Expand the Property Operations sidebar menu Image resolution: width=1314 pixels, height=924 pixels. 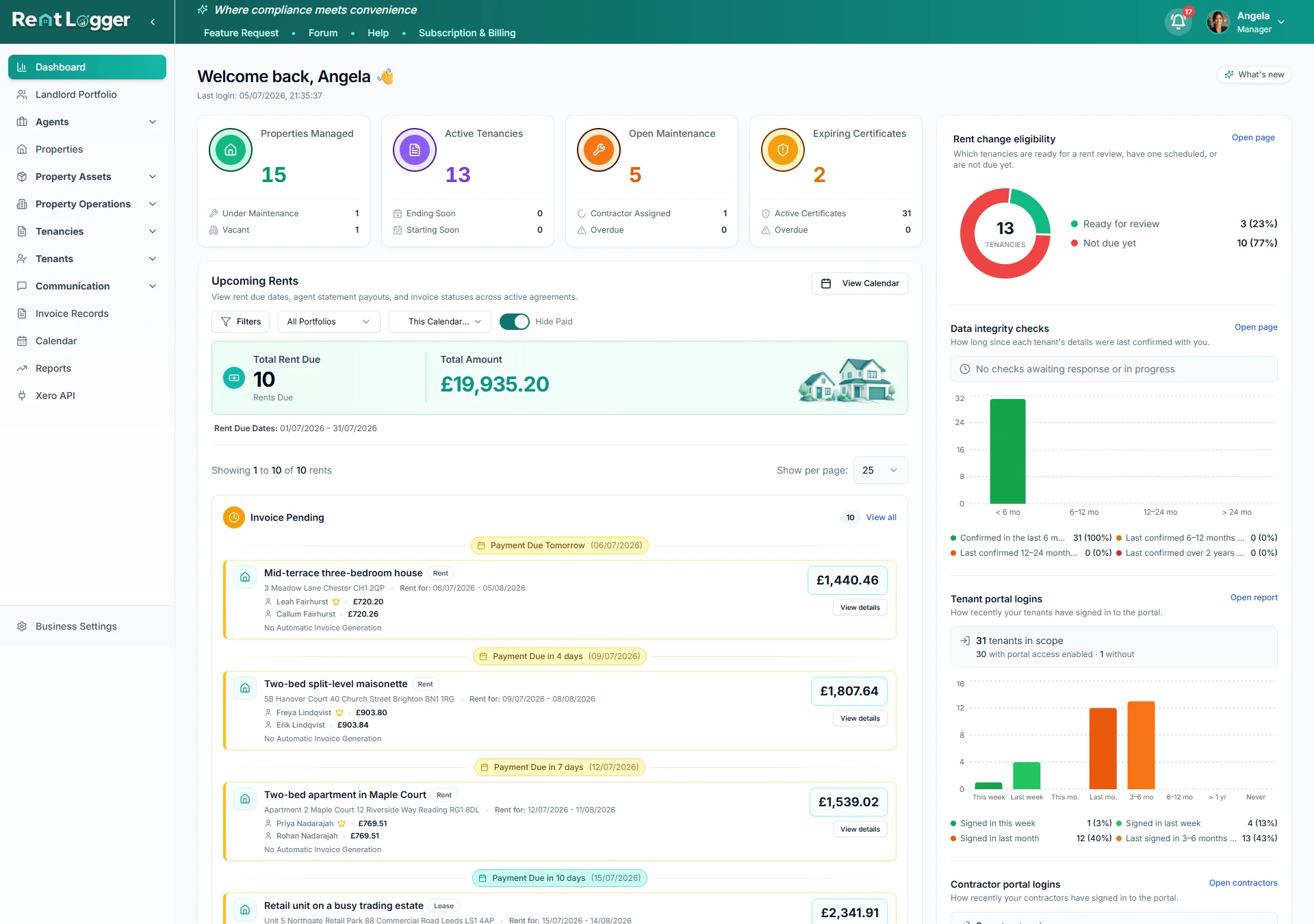[x=87, y=204]
